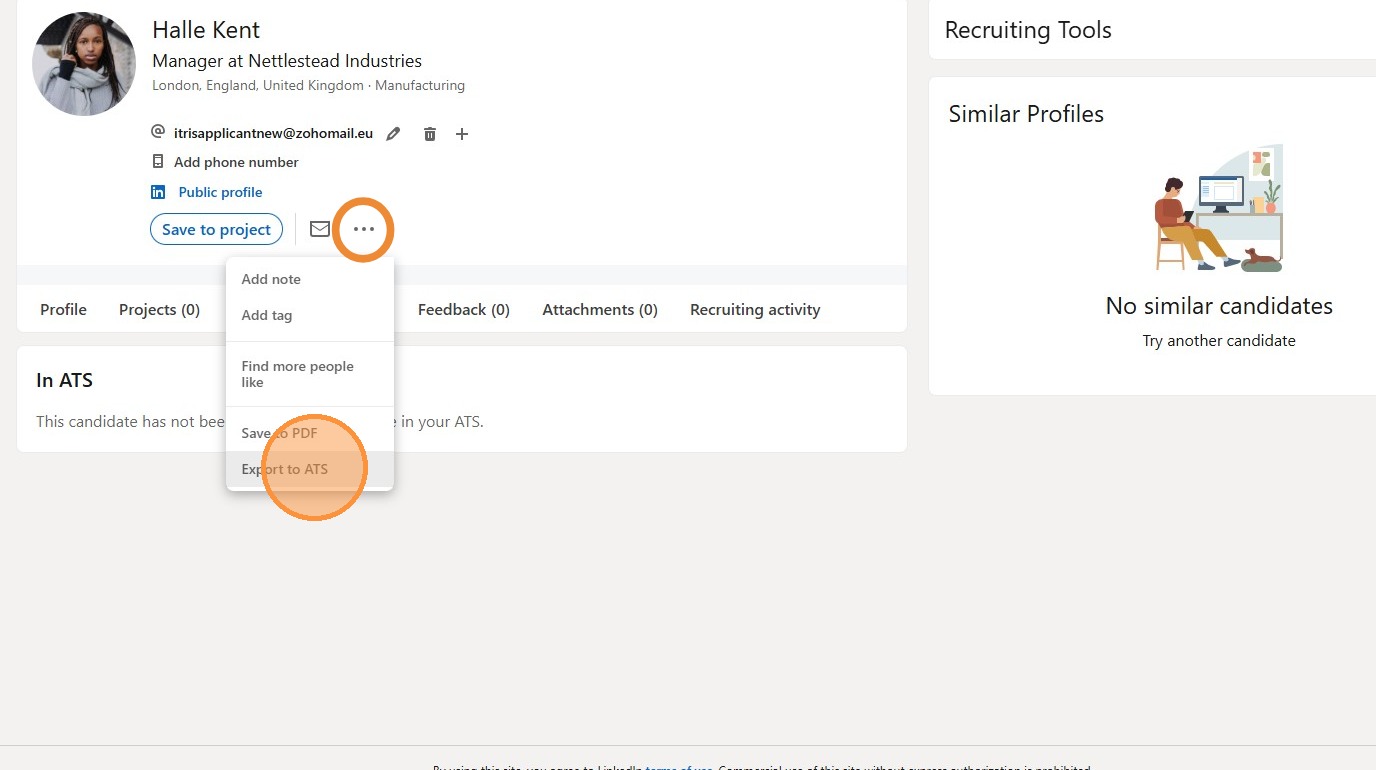
Task: Open the Public profile link
Action: point(220,192)
